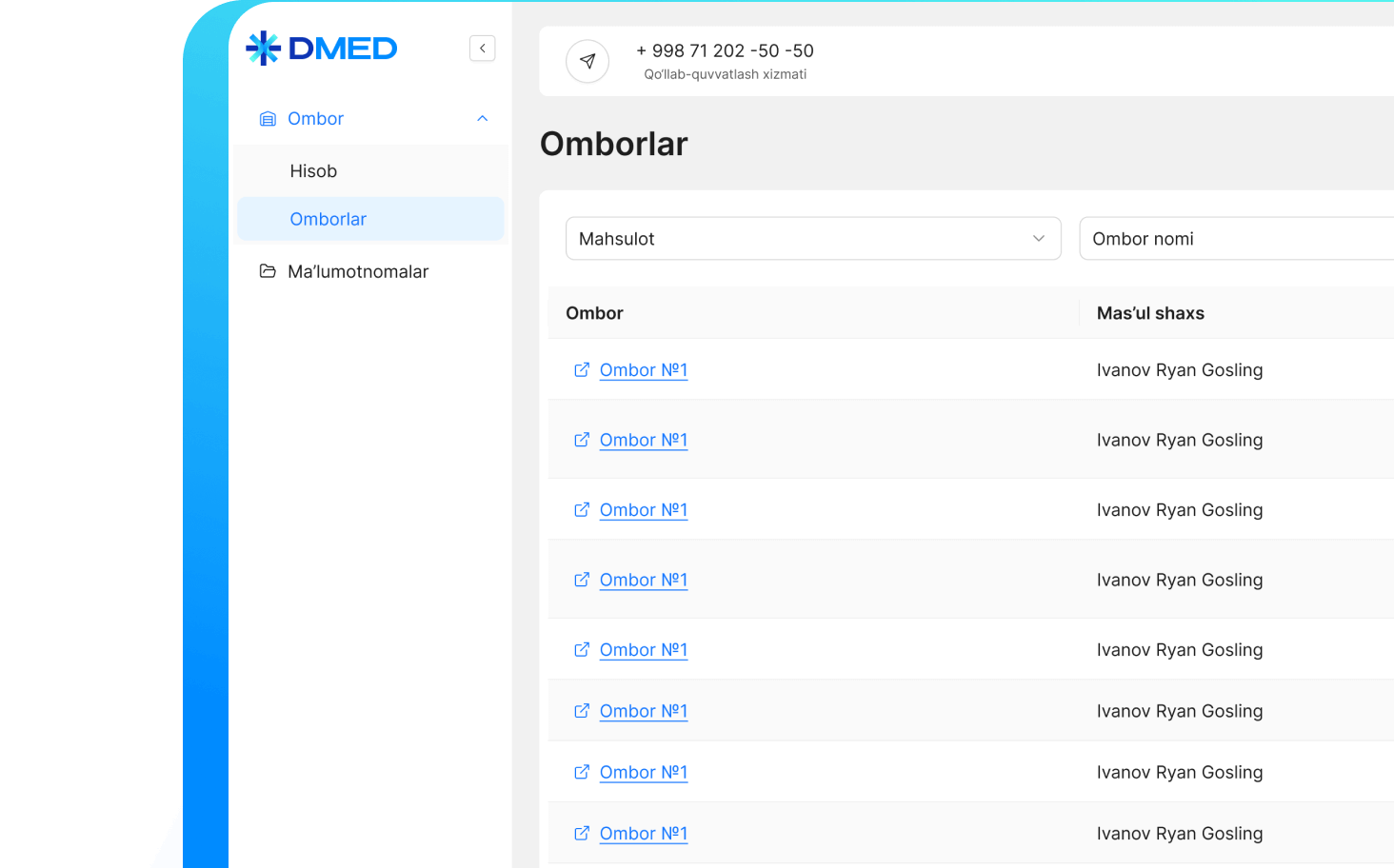Open Ombor №1 link in second row
1394x868 pixels.
coord(644,440)
